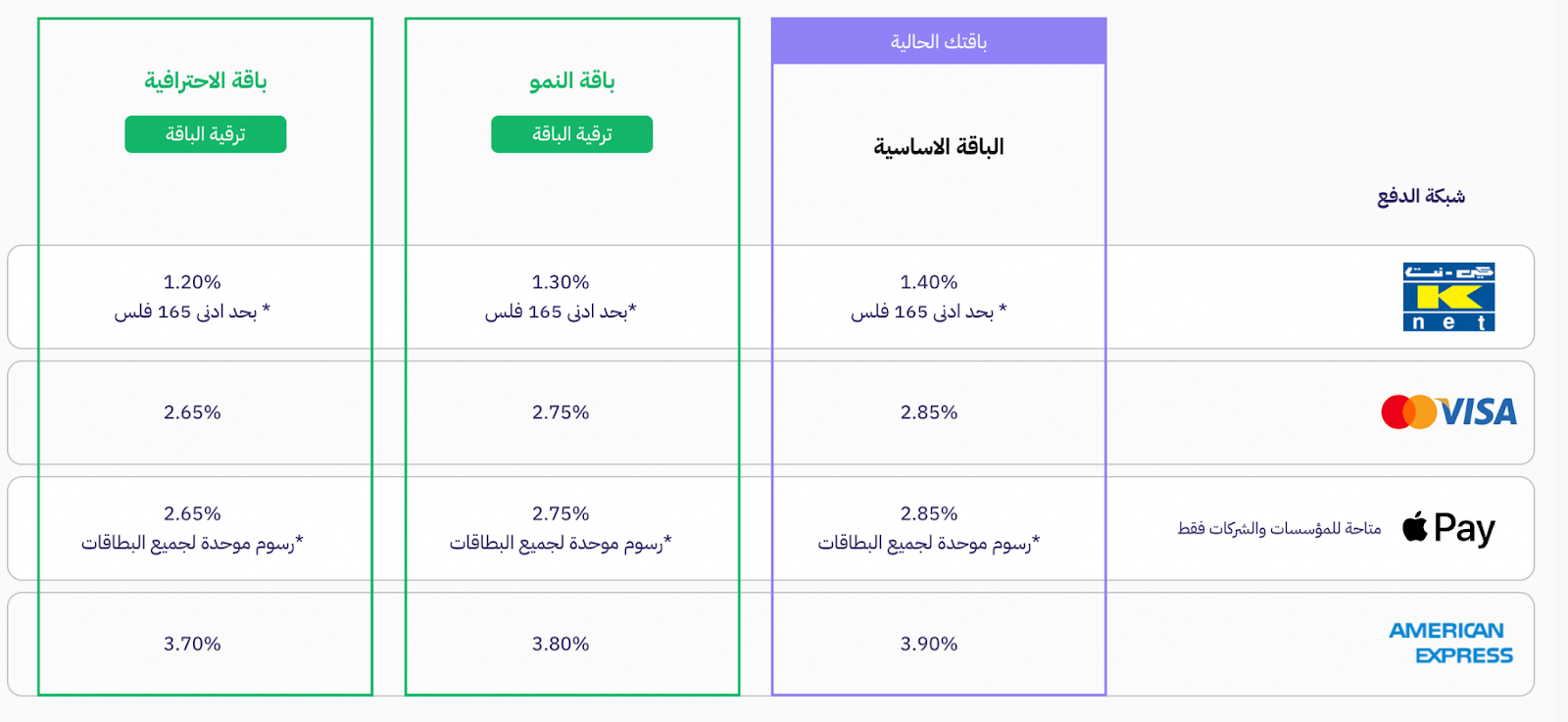Click the 3.90% American Express fee
This screenshot has height=722, width=1568.
coord(929,644)
